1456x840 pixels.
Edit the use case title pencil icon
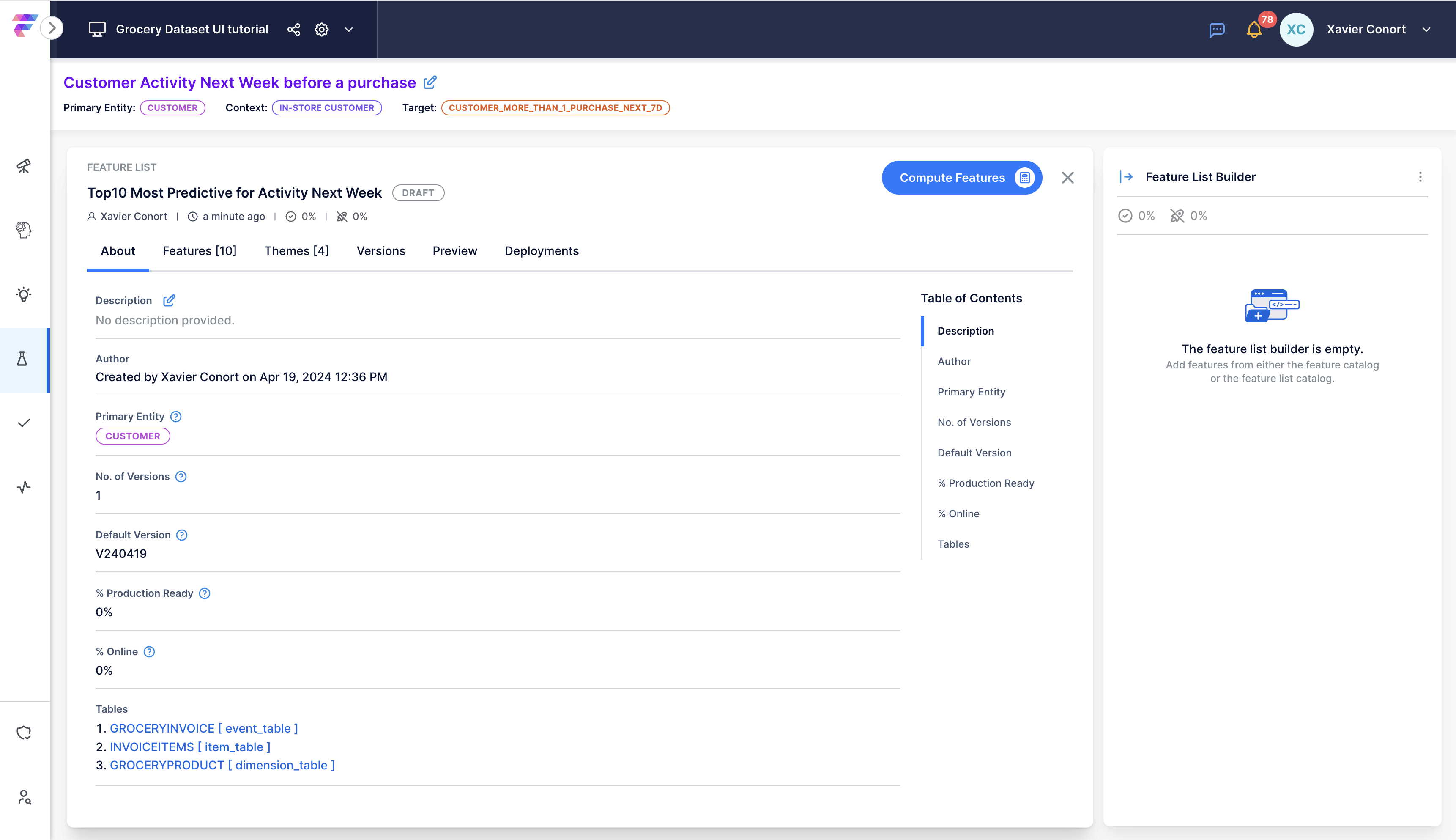coord(430,82)
